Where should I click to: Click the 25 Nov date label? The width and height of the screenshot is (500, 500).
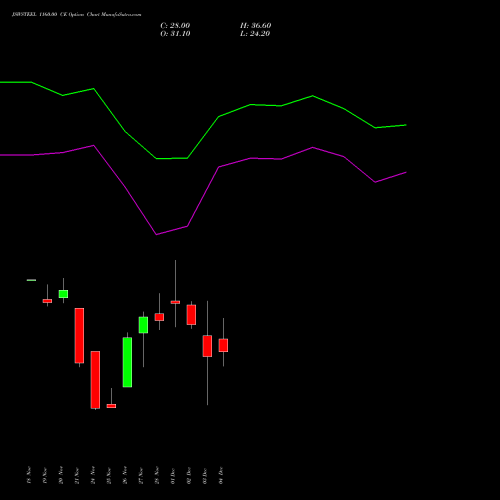click(109, 475)
